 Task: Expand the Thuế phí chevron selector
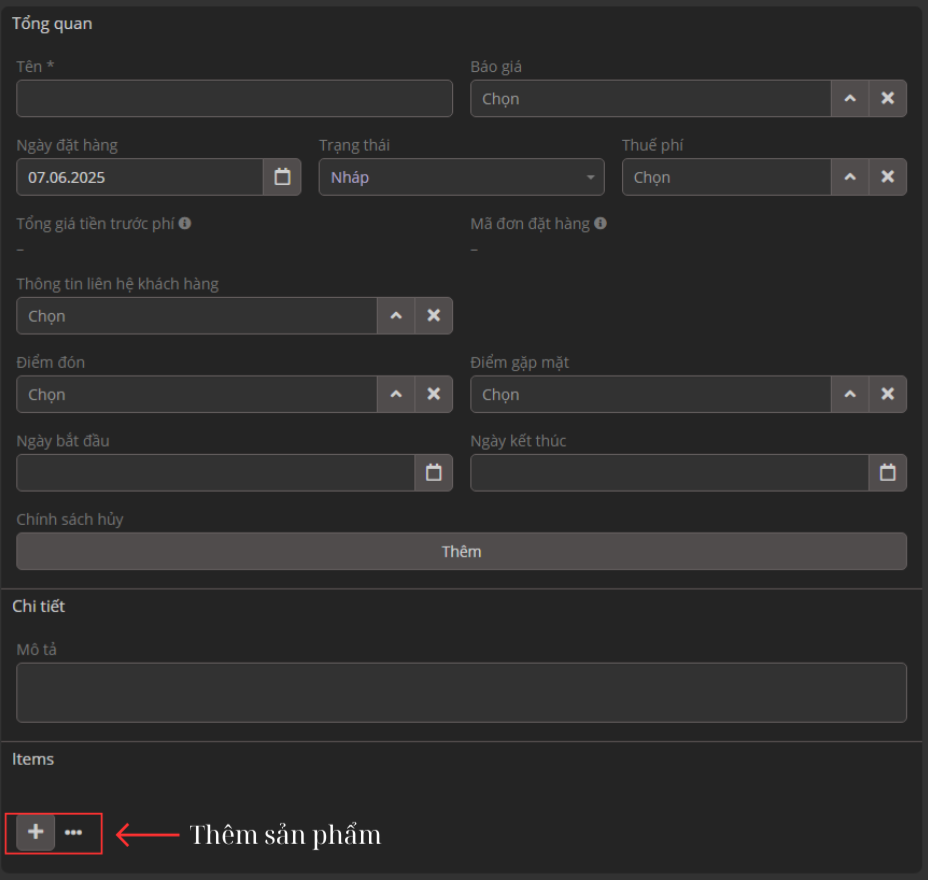(849, 177)
